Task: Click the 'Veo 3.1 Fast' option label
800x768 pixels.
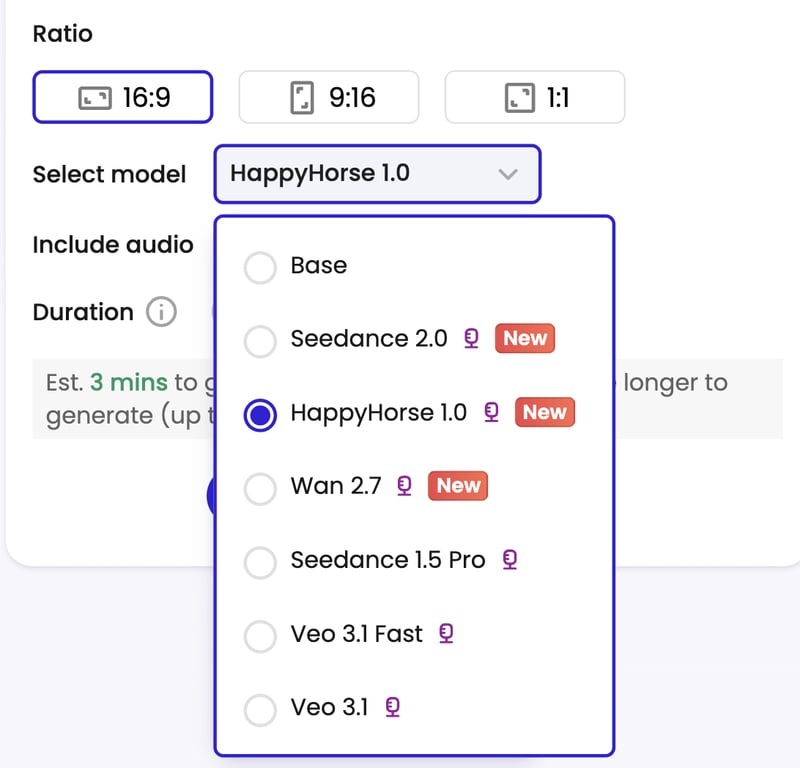Action: 357,634
